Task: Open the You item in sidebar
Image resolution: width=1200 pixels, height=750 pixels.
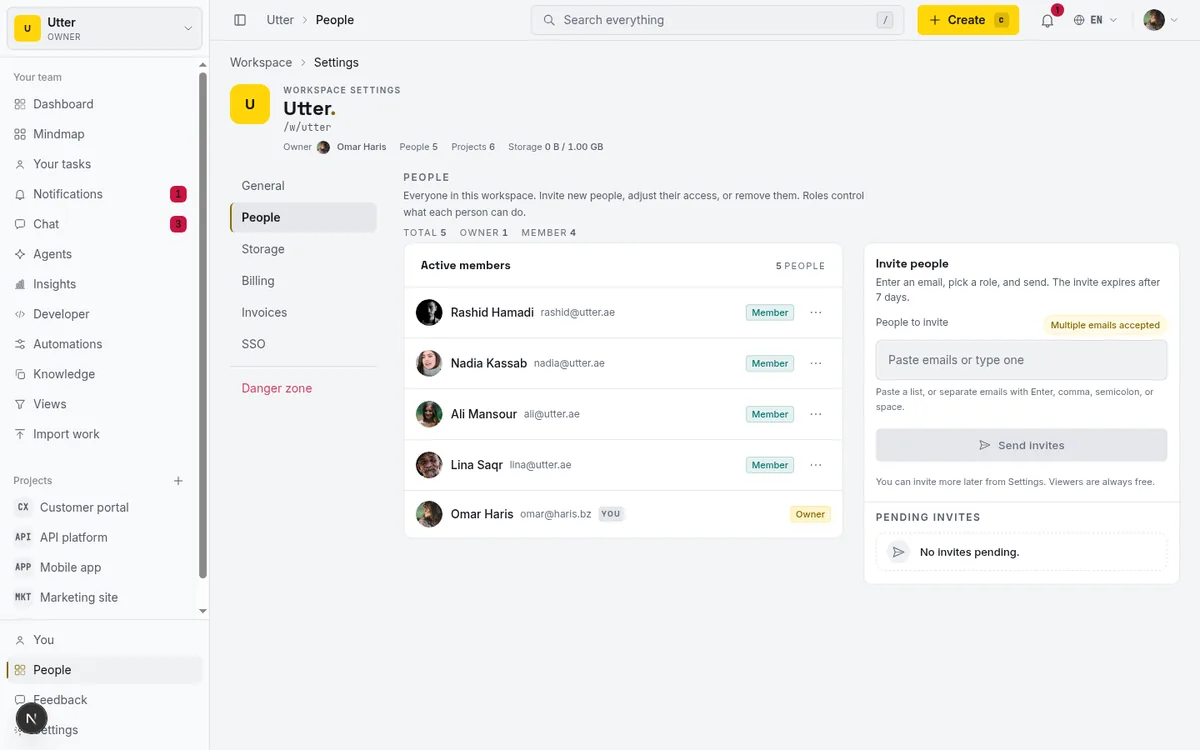Action: click(x=104, y=640)
